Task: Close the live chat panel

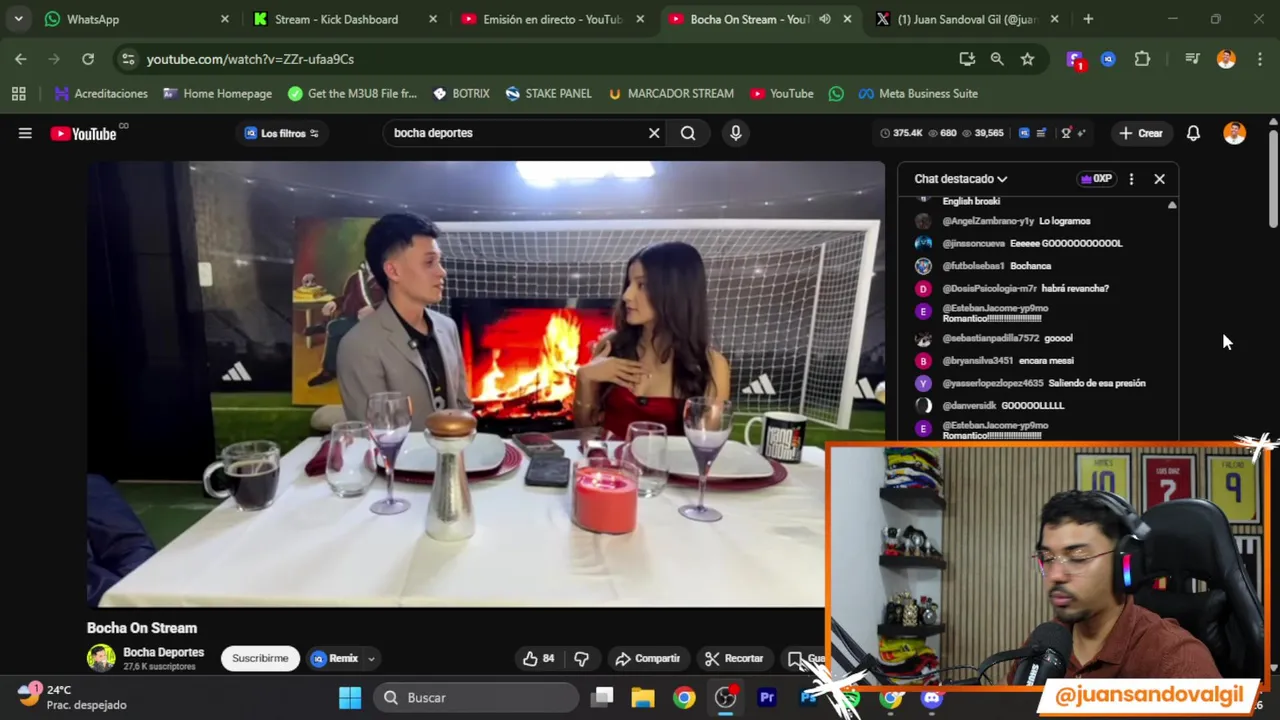Action: (x=1159, y=179)
